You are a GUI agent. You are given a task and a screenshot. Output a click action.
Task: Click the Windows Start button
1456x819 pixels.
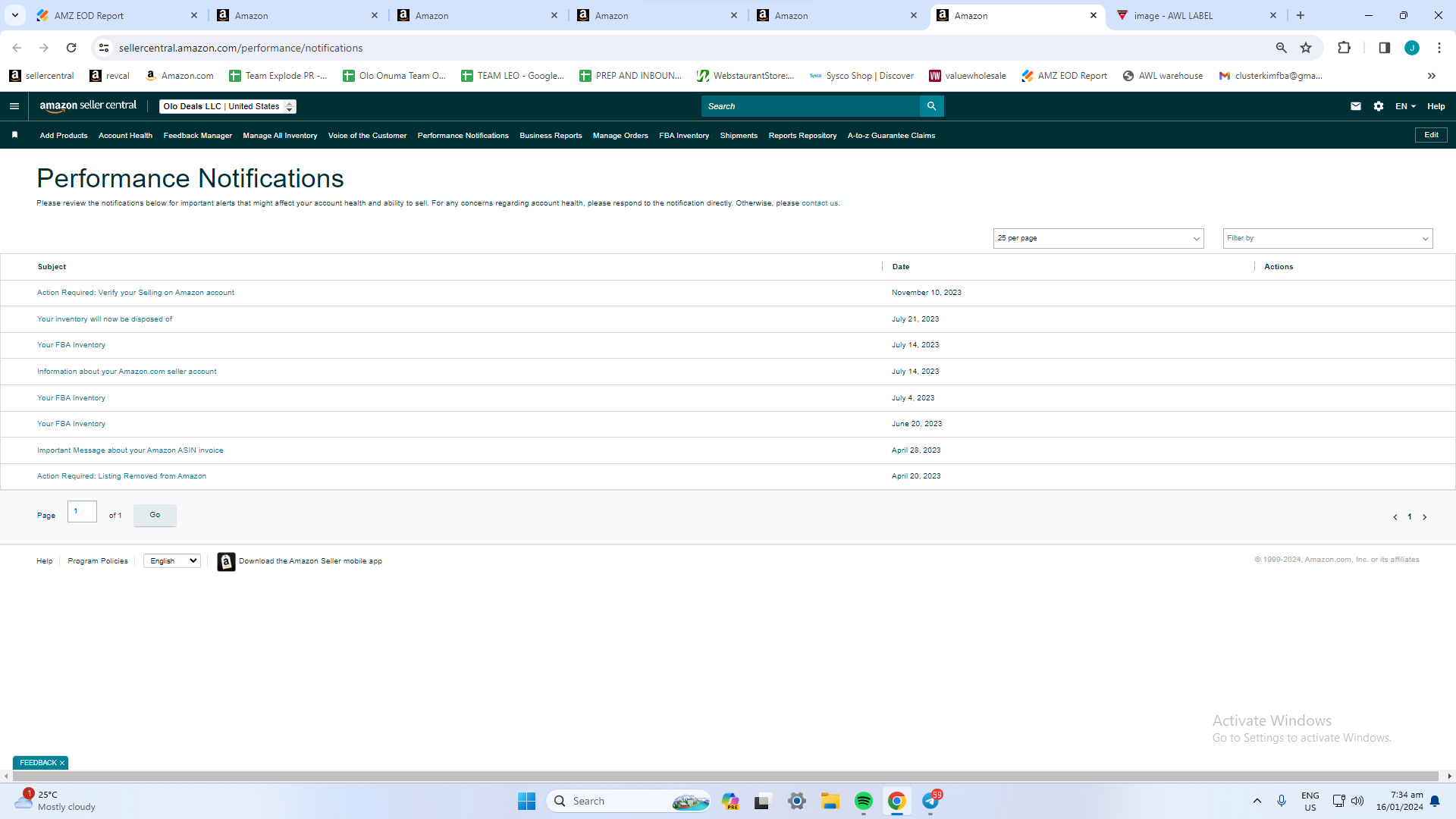(527, 801)
